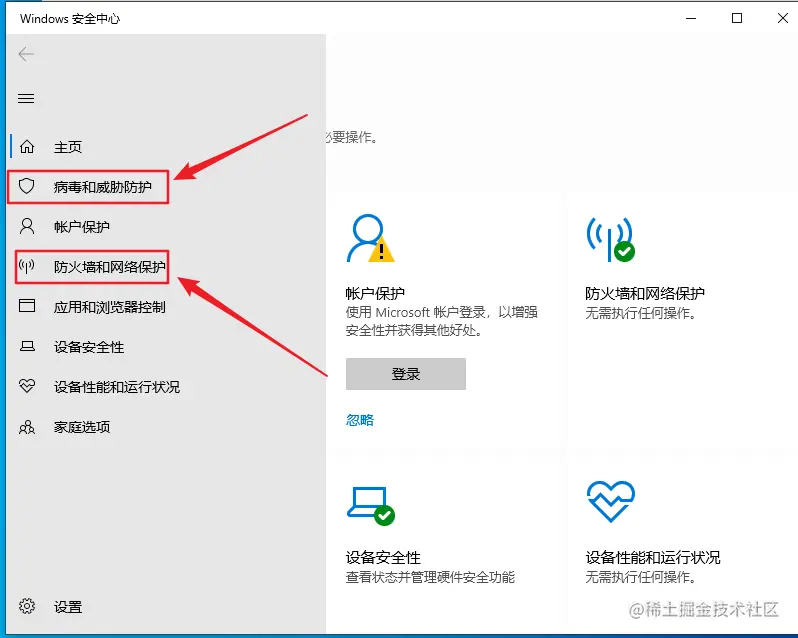Screen dimensions: 798x638
Task: Click the back arrow icon
Action: 26,54
